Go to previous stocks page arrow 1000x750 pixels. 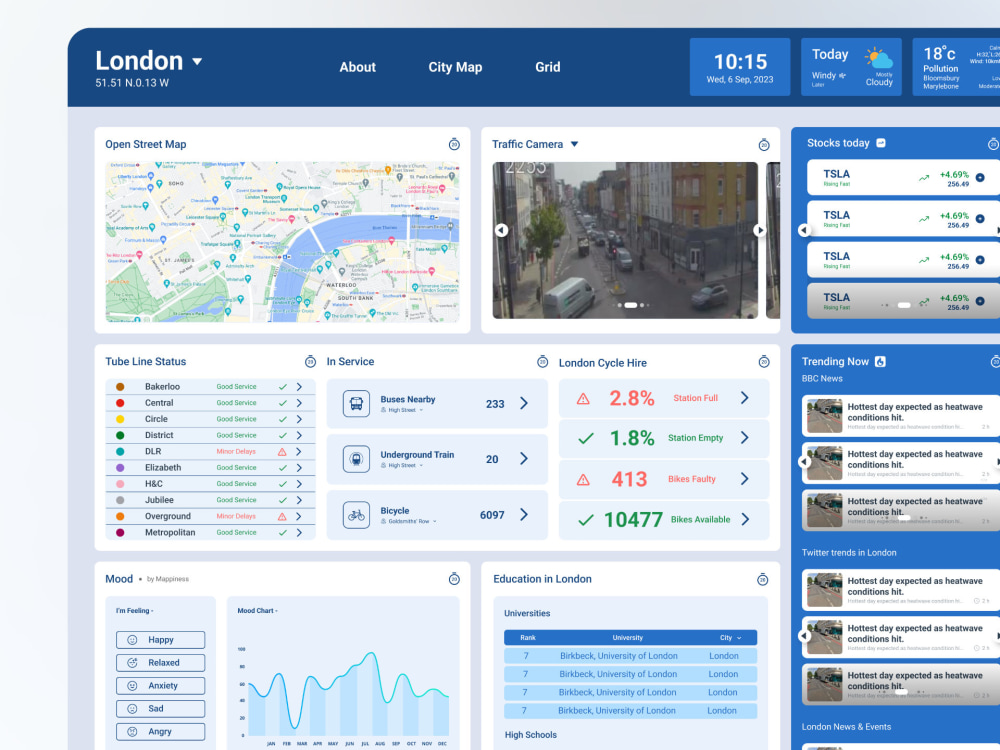click(804, 230)
